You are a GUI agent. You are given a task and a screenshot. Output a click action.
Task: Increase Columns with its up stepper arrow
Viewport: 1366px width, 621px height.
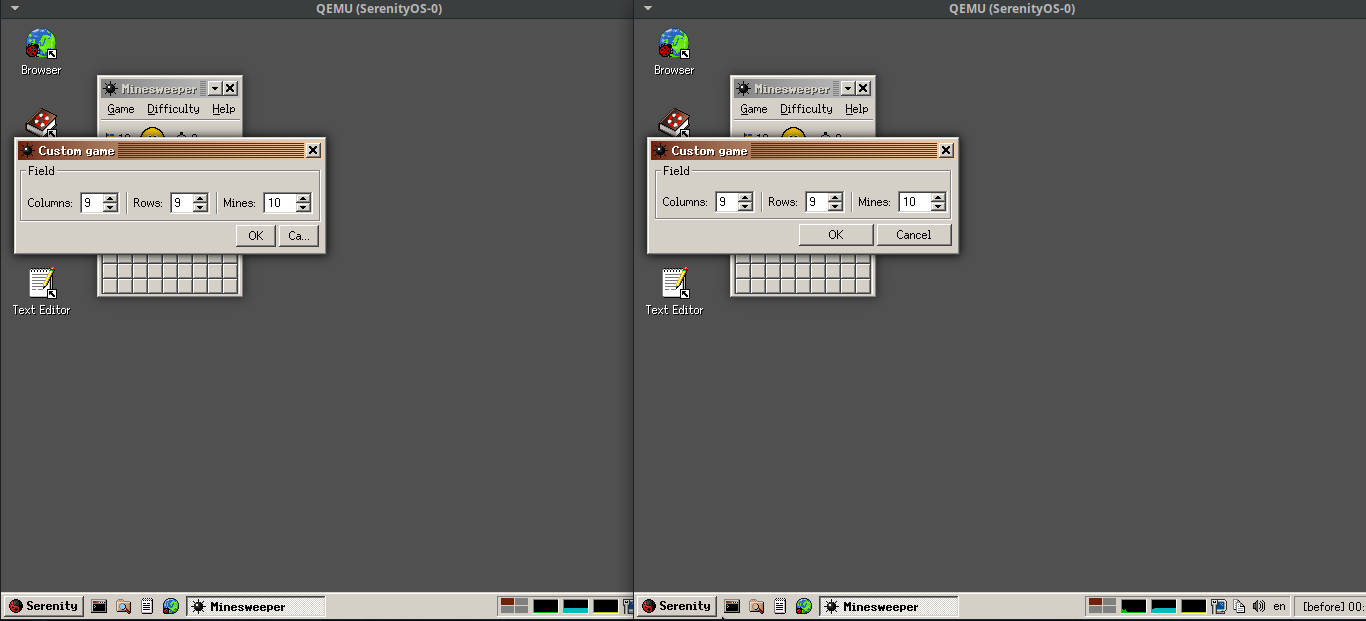tap(744, 197)
